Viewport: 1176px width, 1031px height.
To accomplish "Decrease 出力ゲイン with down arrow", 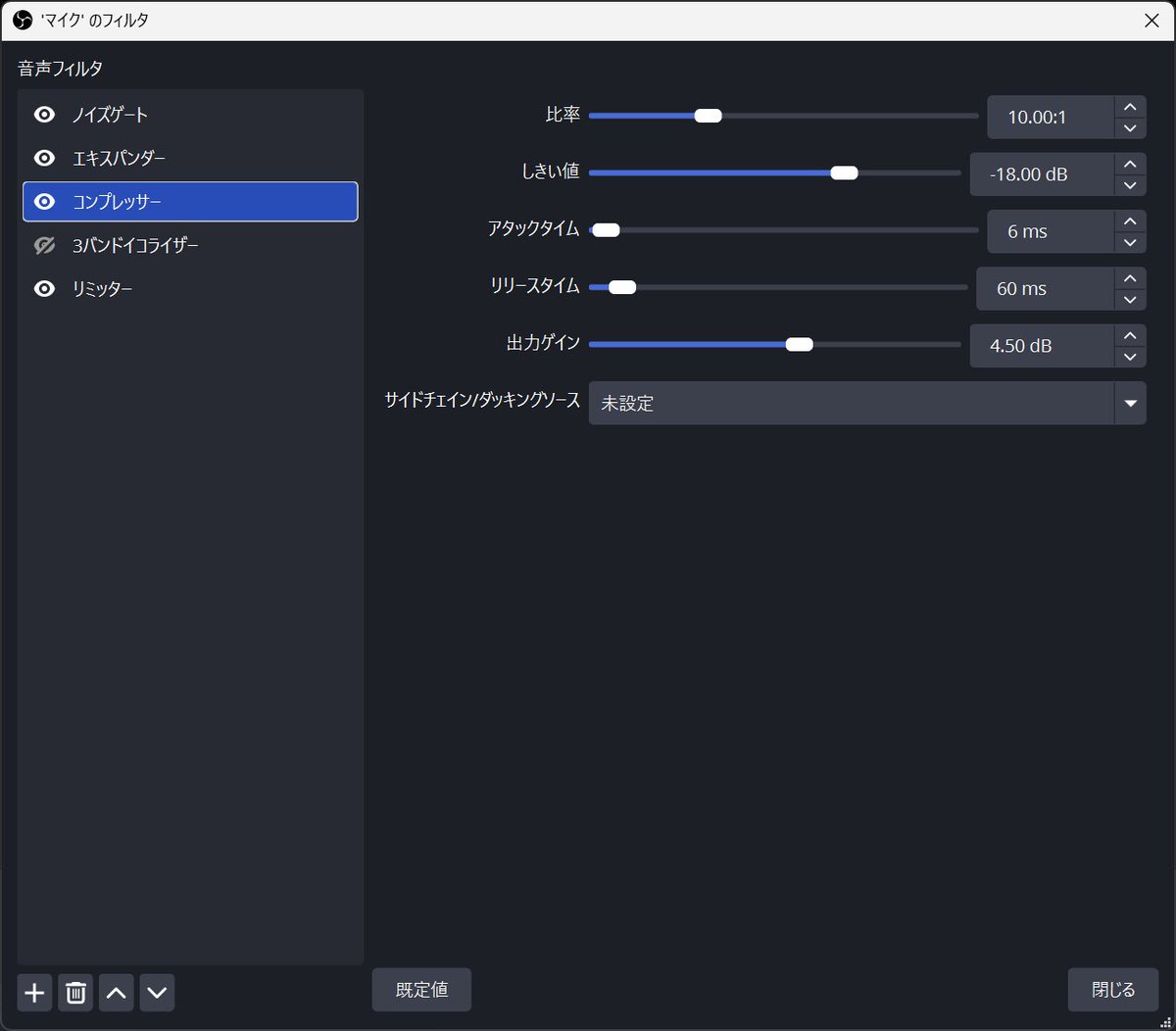I will tap(1130, 357).
